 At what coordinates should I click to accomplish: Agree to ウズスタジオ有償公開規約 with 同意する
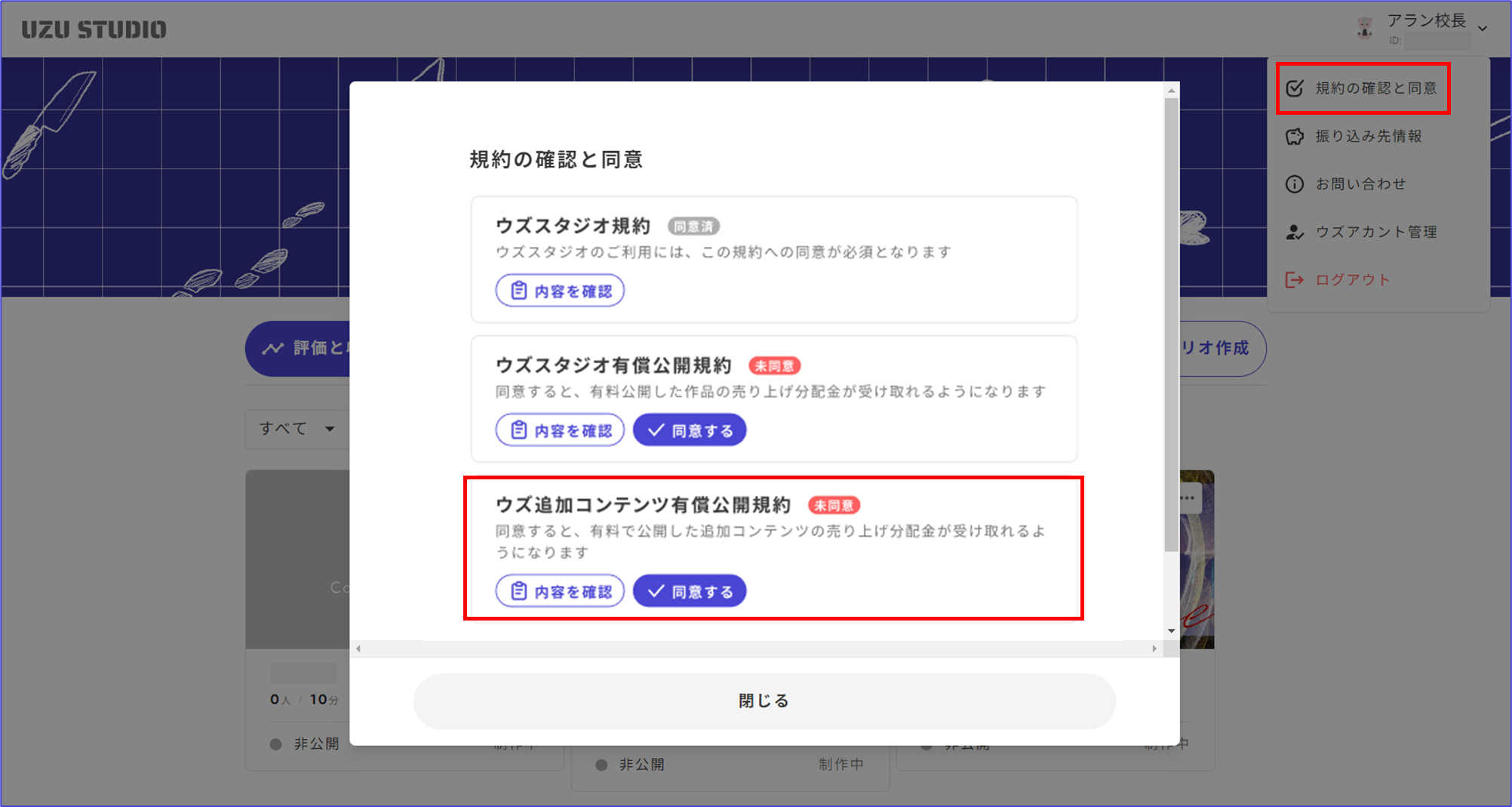(690, 430)
